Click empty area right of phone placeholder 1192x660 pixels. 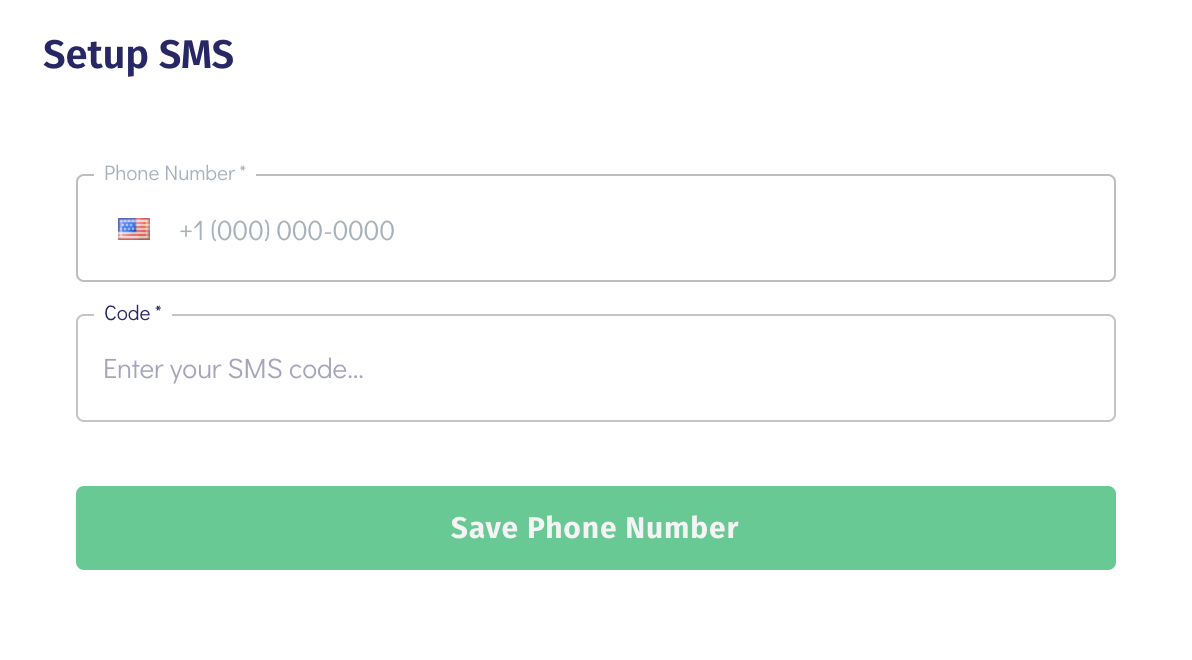coord(750,231)
